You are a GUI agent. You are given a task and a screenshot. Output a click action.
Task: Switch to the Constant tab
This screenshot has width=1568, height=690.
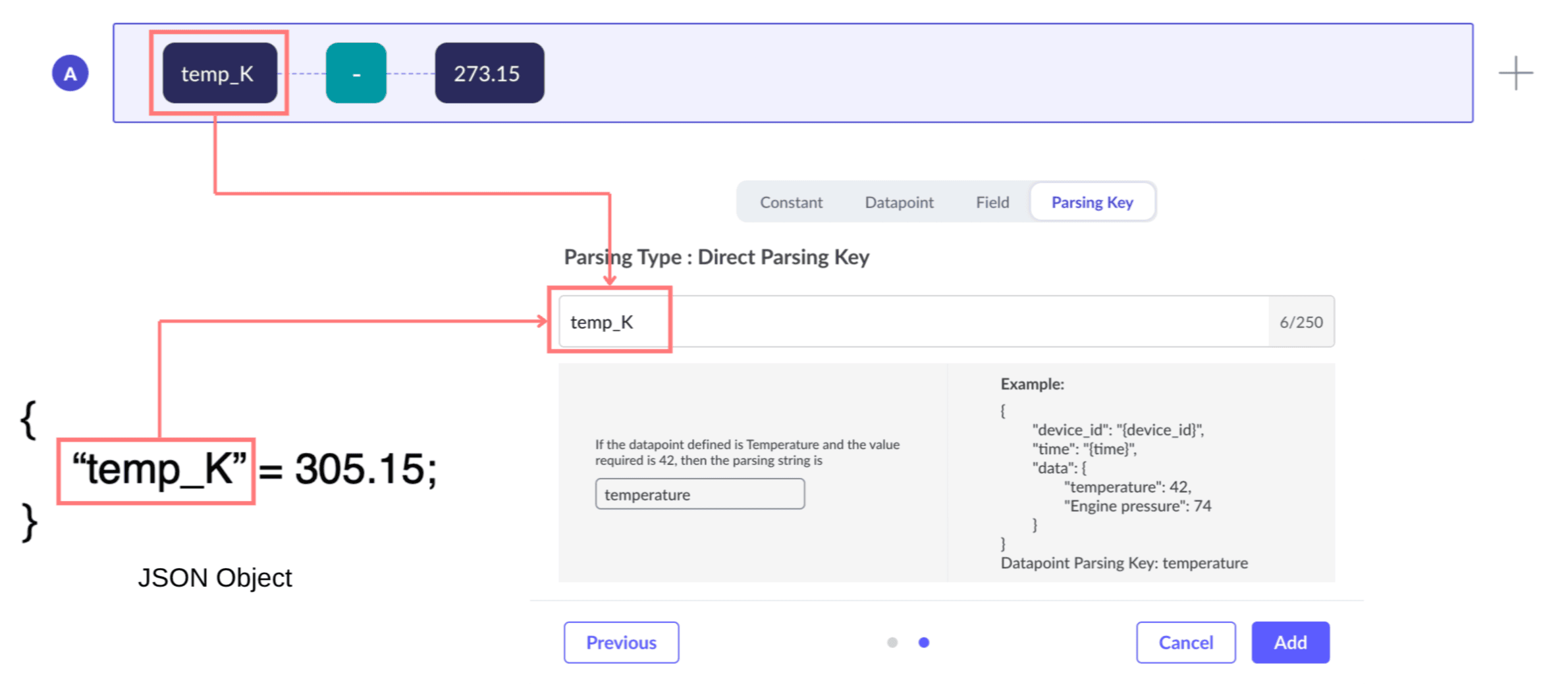(791, 202)
